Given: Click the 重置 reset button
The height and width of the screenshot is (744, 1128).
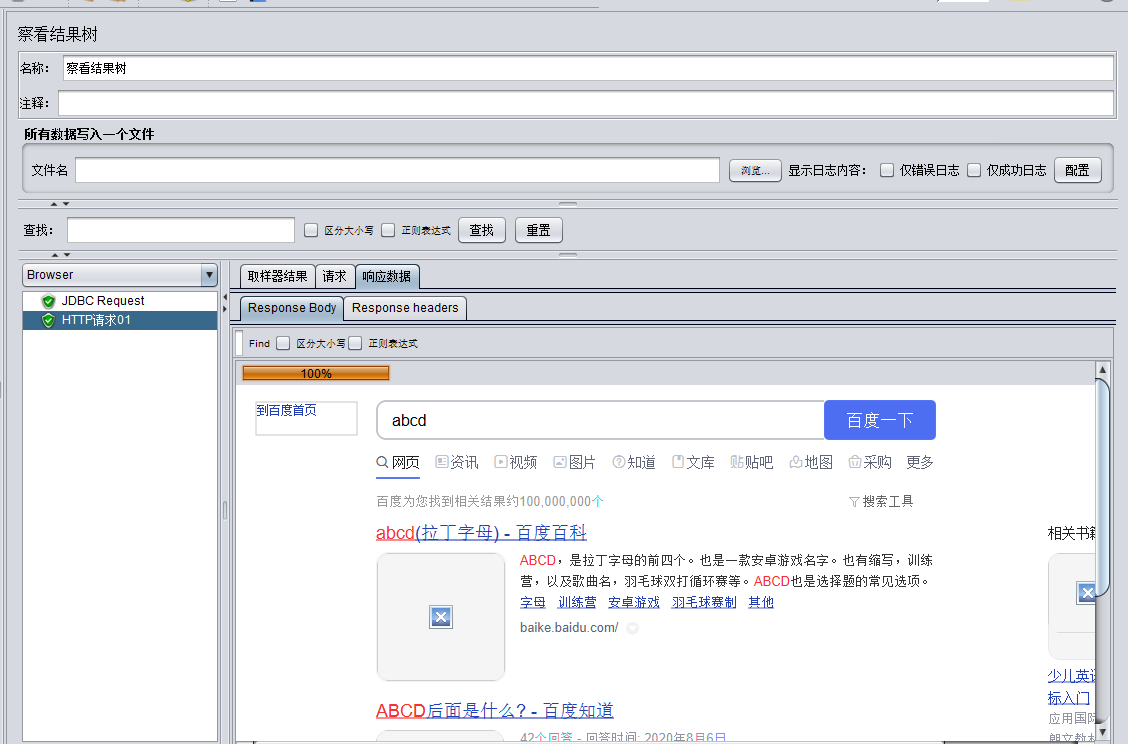Looking at the screenshot, I should pyautogui.click(x=538, y=230).
